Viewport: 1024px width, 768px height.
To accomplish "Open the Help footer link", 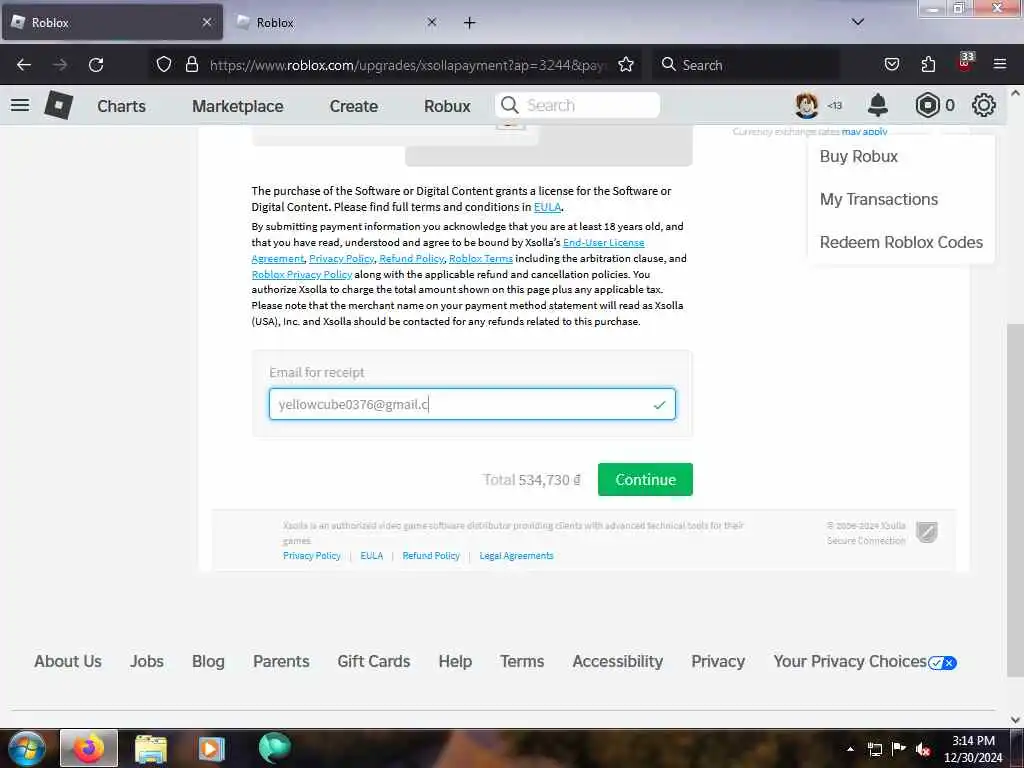I will pos(455,662).
